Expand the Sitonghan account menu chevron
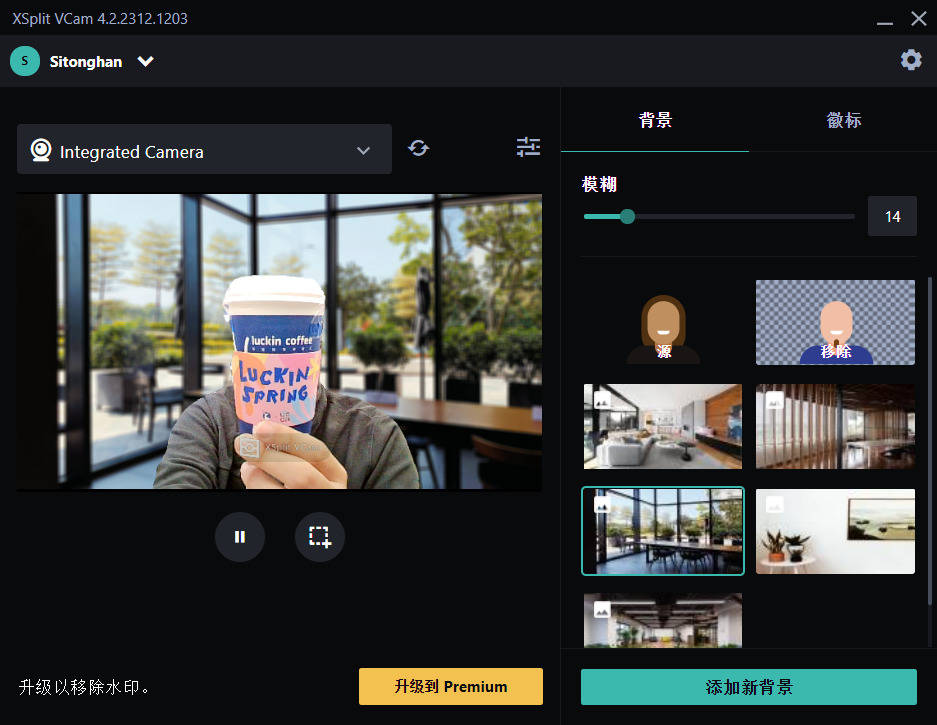 click(145, 62)
